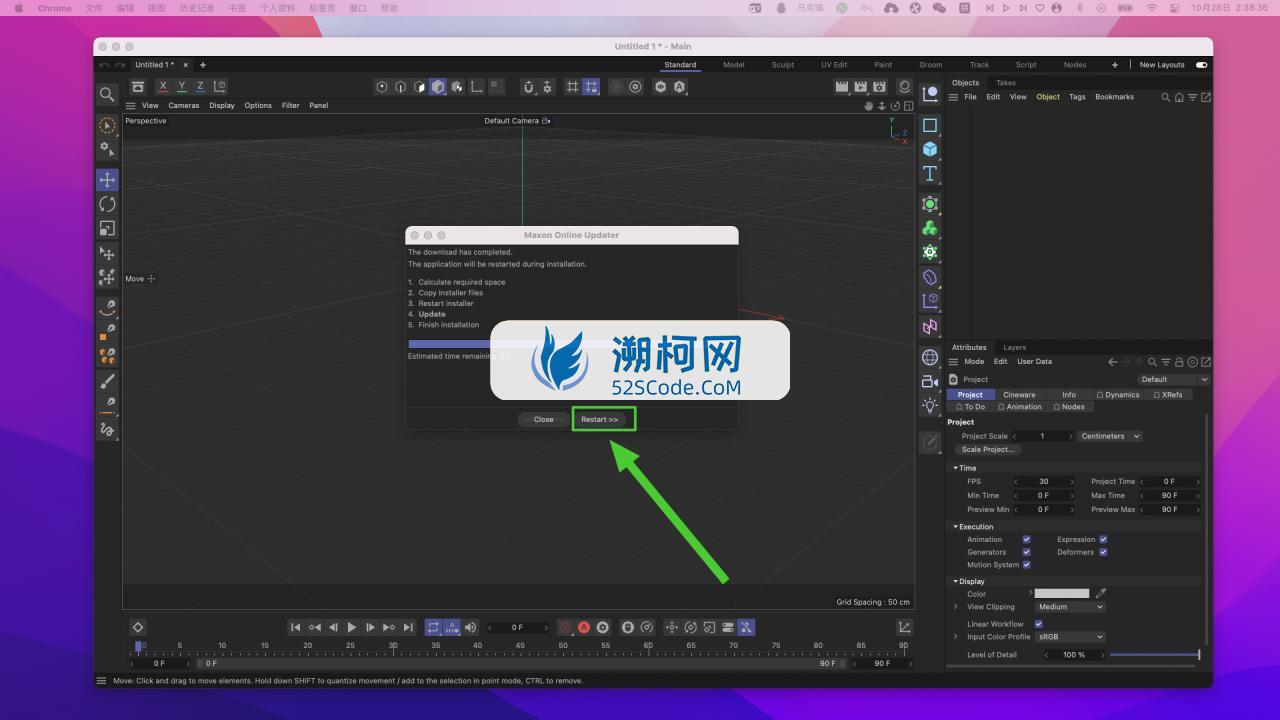Collapse the Execution section
The image size is (1280, 720).
pos(956,527)
